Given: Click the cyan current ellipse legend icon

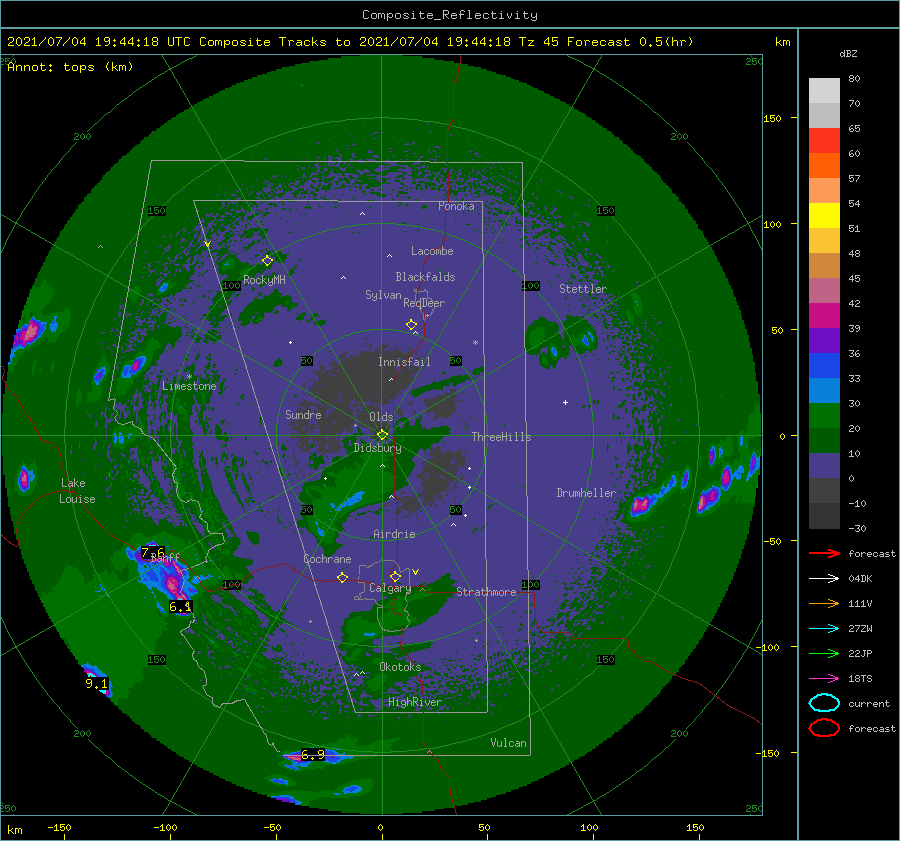Looking at the screenshot, I should [824, 703].
